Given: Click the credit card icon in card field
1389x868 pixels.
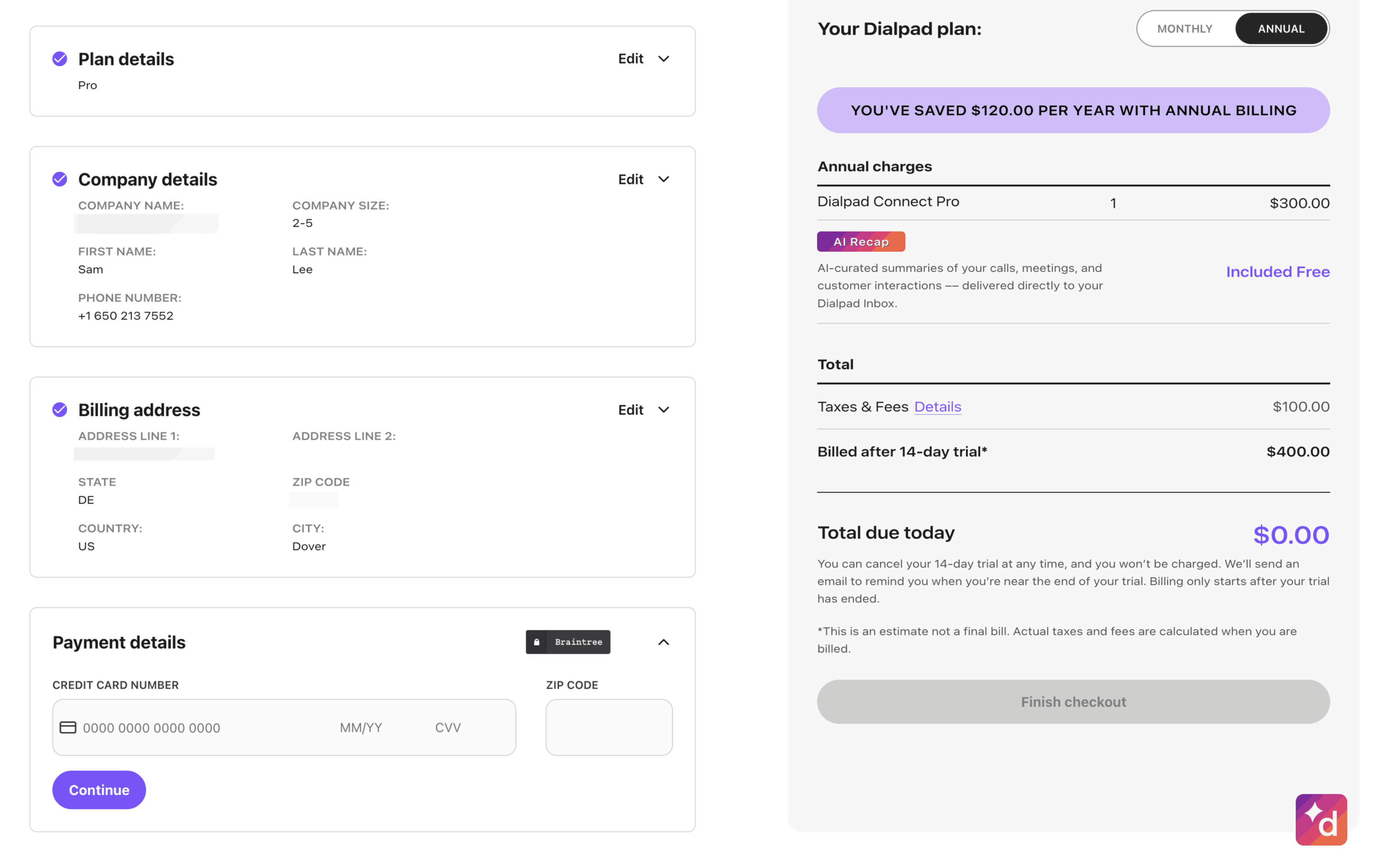Looking at the screenshot, I should click(x=68, y=727).
